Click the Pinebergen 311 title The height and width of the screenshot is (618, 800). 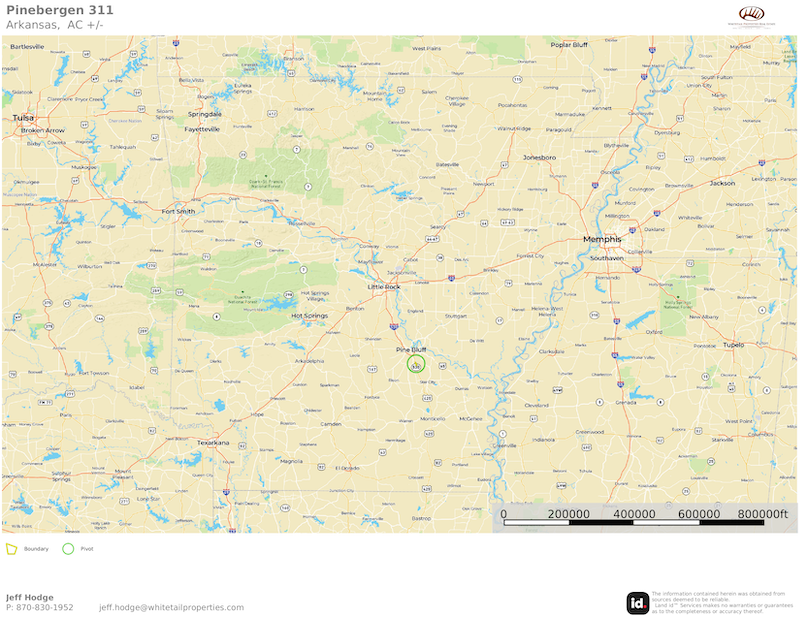[x=60, y=10]
